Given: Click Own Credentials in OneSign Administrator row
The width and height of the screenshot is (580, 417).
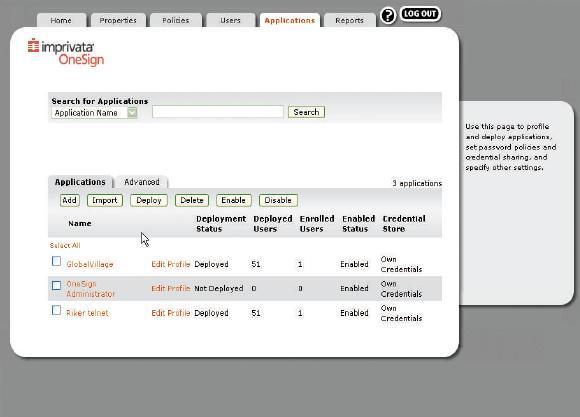Looking at the screenshot, I should [x=401, y=289].
